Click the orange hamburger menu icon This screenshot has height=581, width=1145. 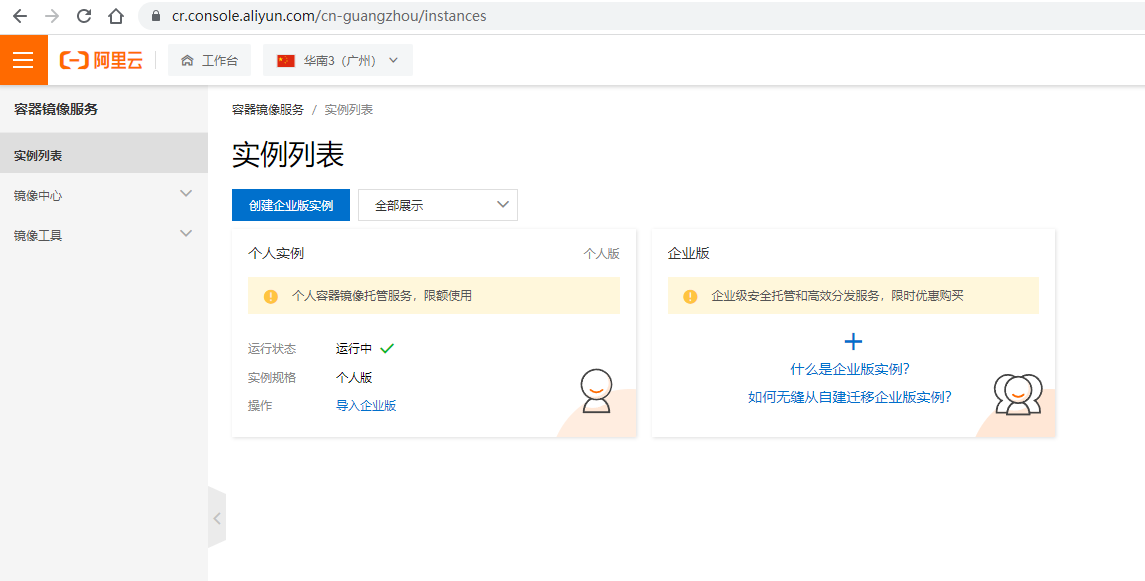tap(23, 59)
